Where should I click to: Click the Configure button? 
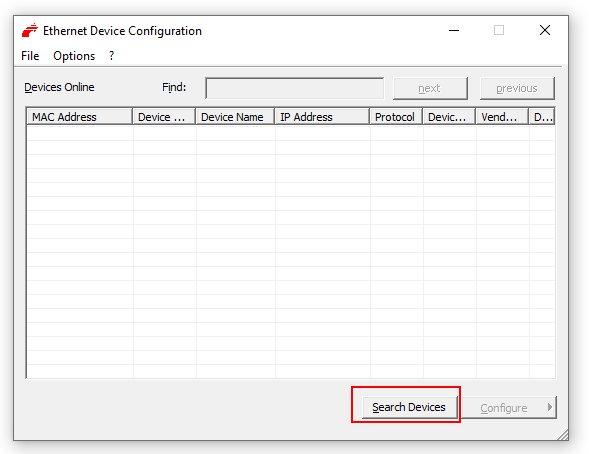point(503,407)
